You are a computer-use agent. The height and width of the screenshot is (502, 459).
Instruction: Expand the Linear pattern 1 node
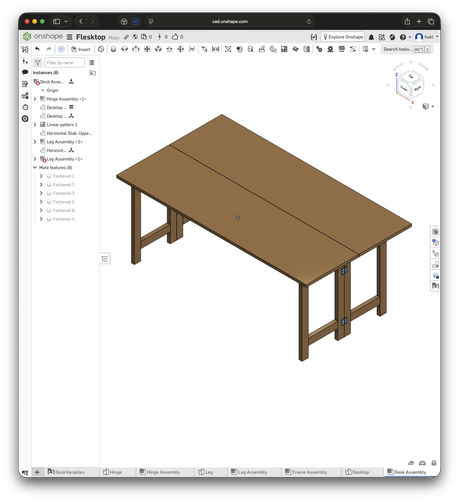click(35, 124)
